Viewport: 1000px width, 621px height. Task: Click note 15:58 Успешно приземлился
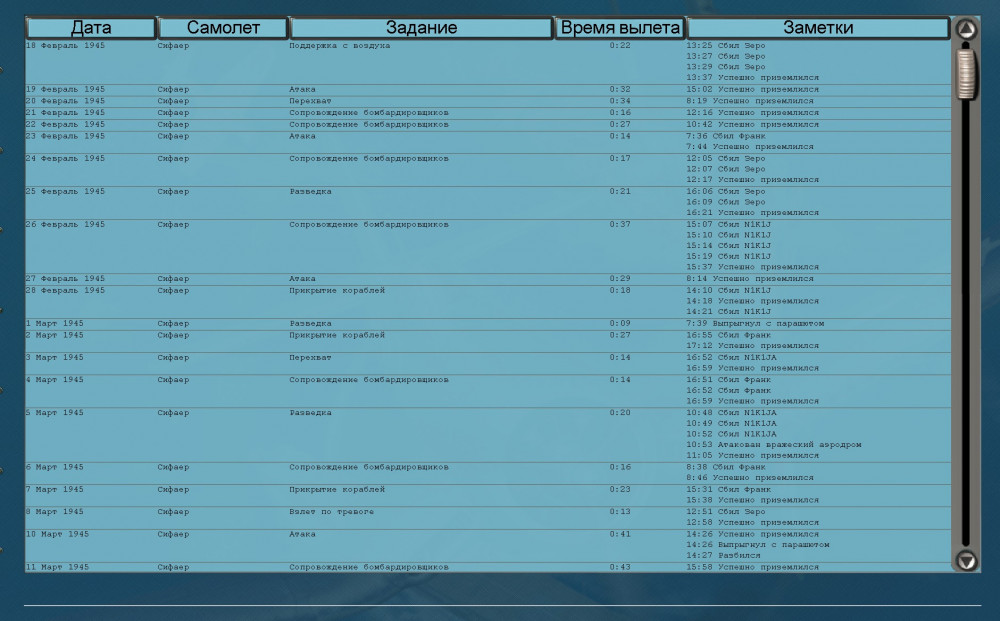click(753, 567)
